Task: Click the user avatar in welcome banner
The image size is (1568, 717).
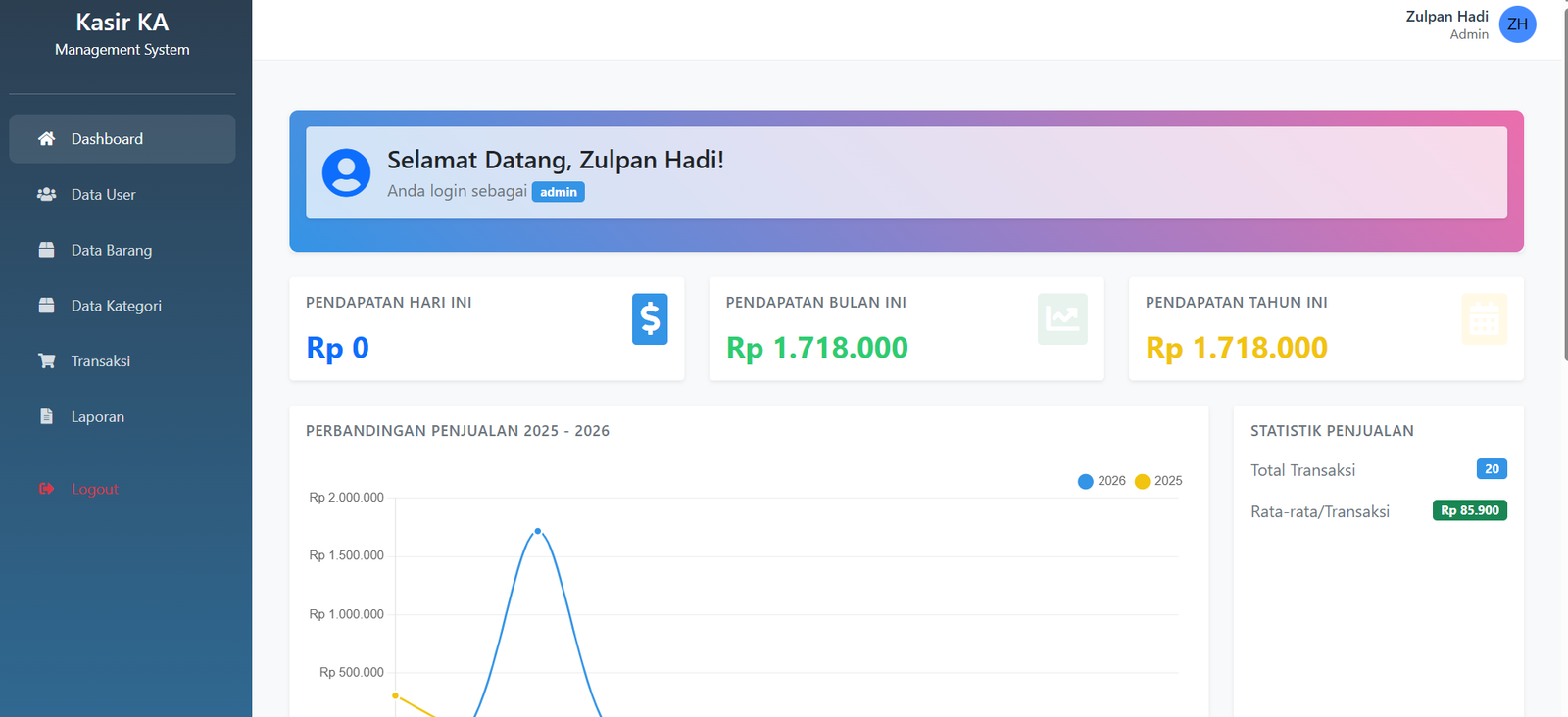Action: [347, 173]
